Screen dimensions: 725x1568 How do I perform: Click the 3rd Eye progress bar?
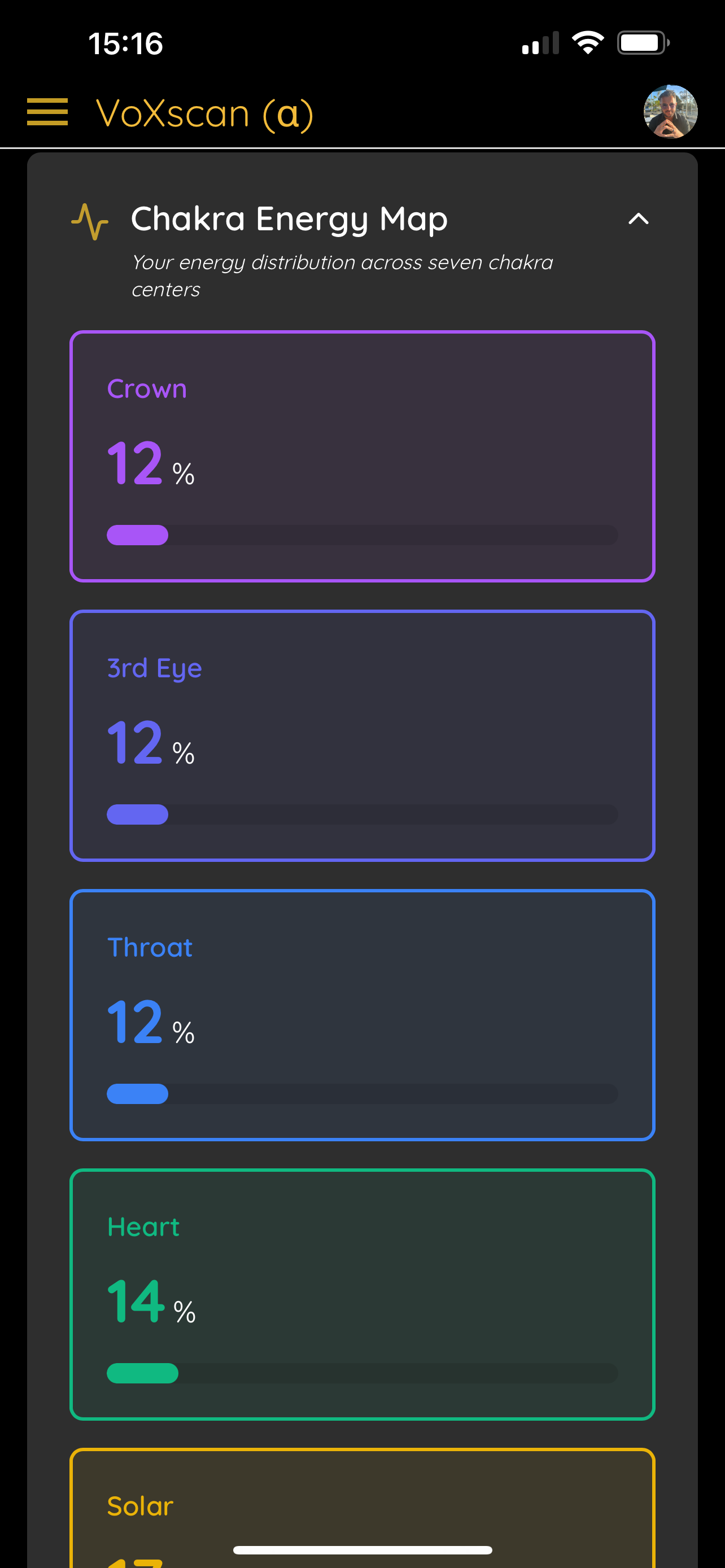362,814
